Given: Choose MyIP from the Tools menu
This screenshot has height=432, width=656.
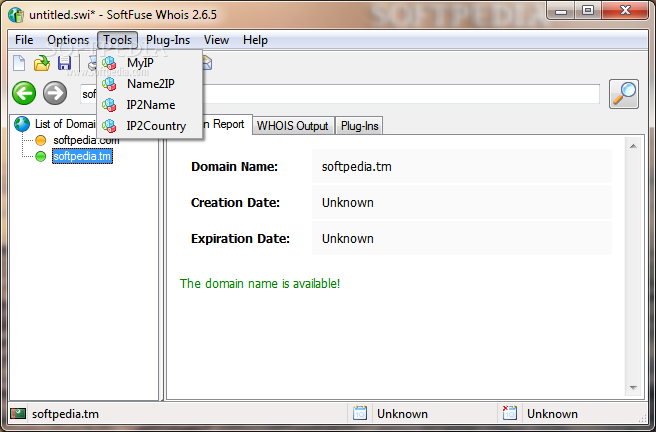Looking at the screenshot, I should [150, 63].
